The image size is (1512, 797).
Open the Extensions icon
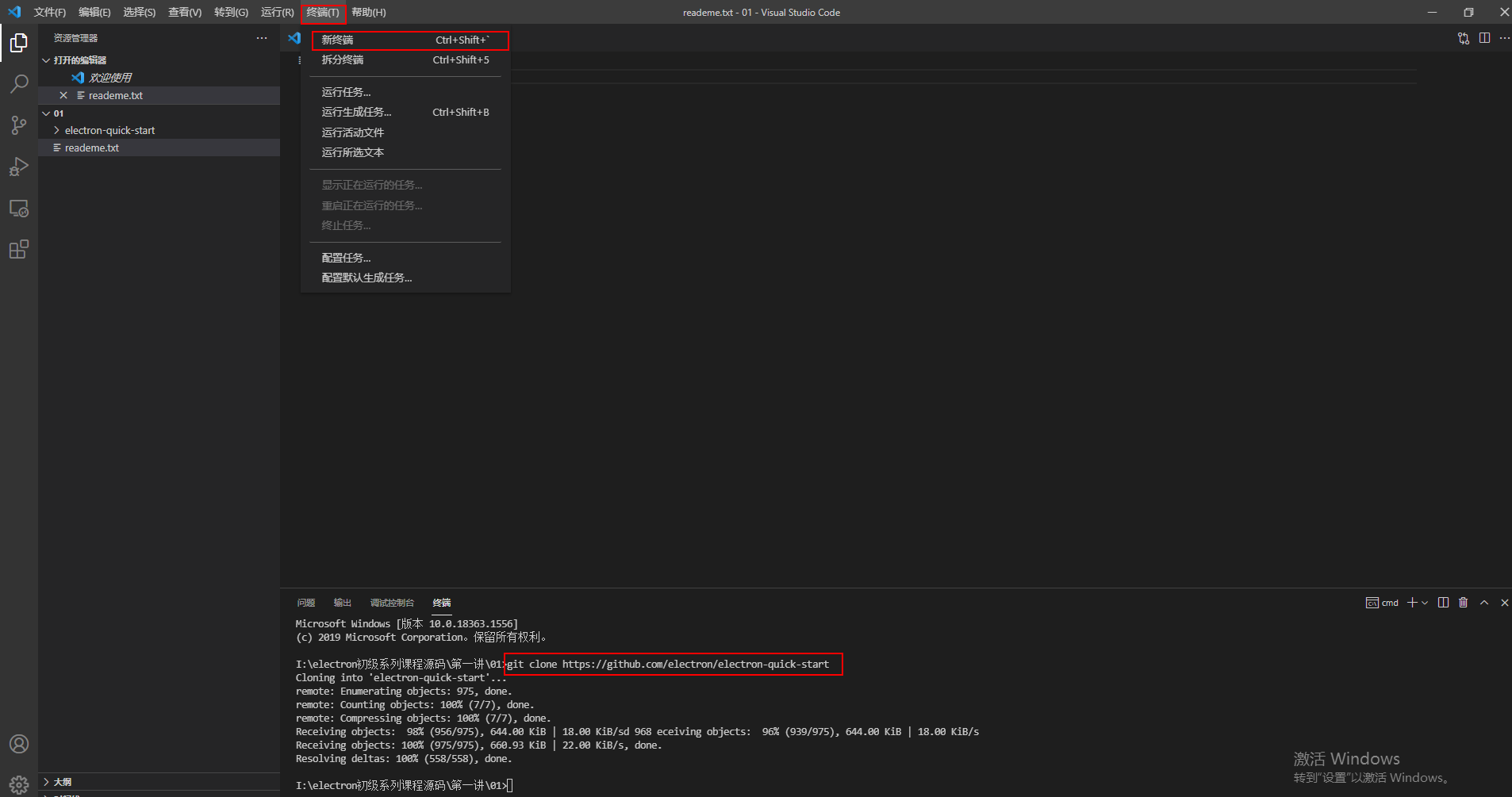pyautogui.click(x=18, y=249)
